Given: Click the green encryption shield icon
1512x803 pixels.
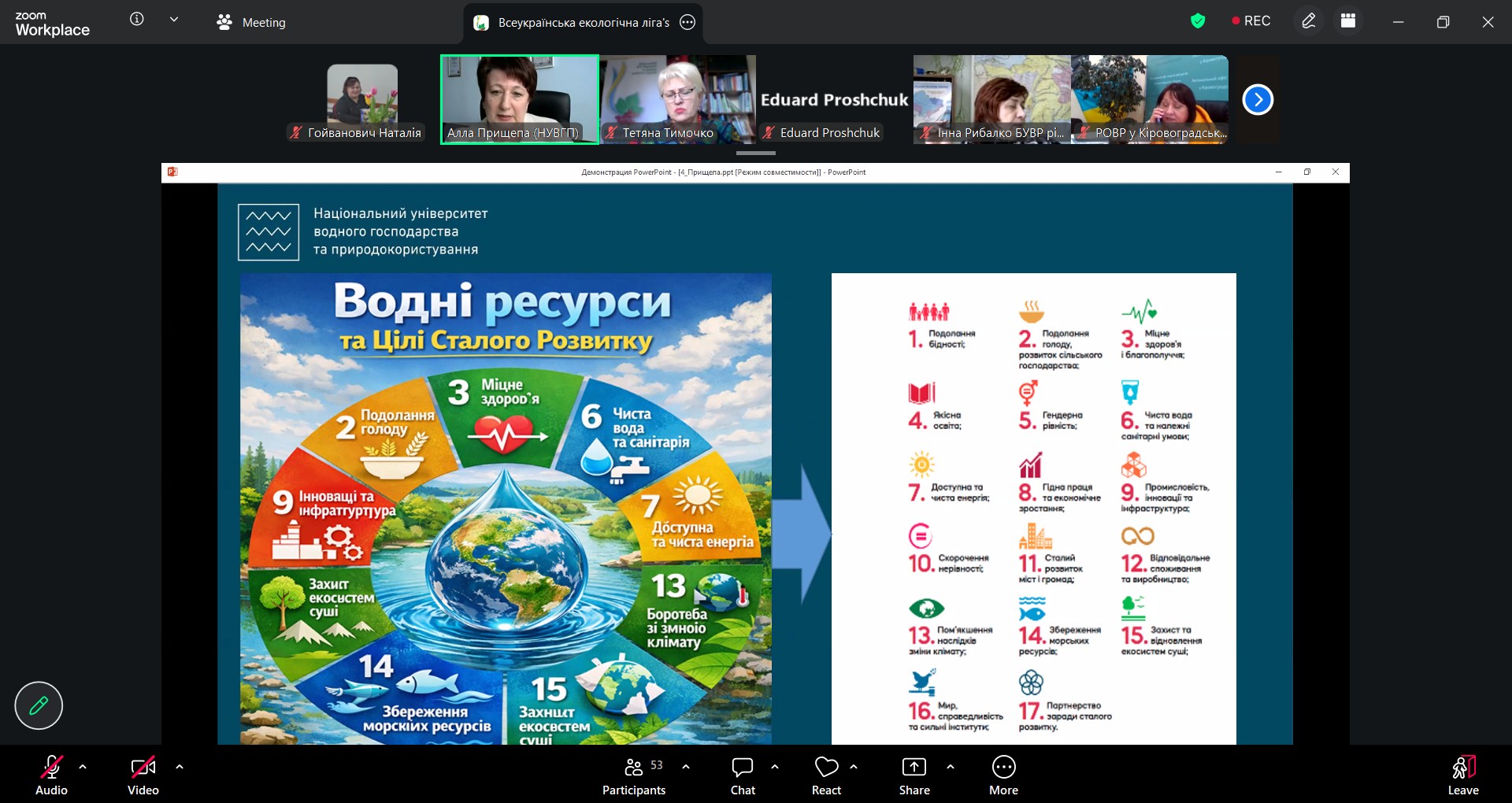Looking at the screenshot, I should coord(1198,21).
